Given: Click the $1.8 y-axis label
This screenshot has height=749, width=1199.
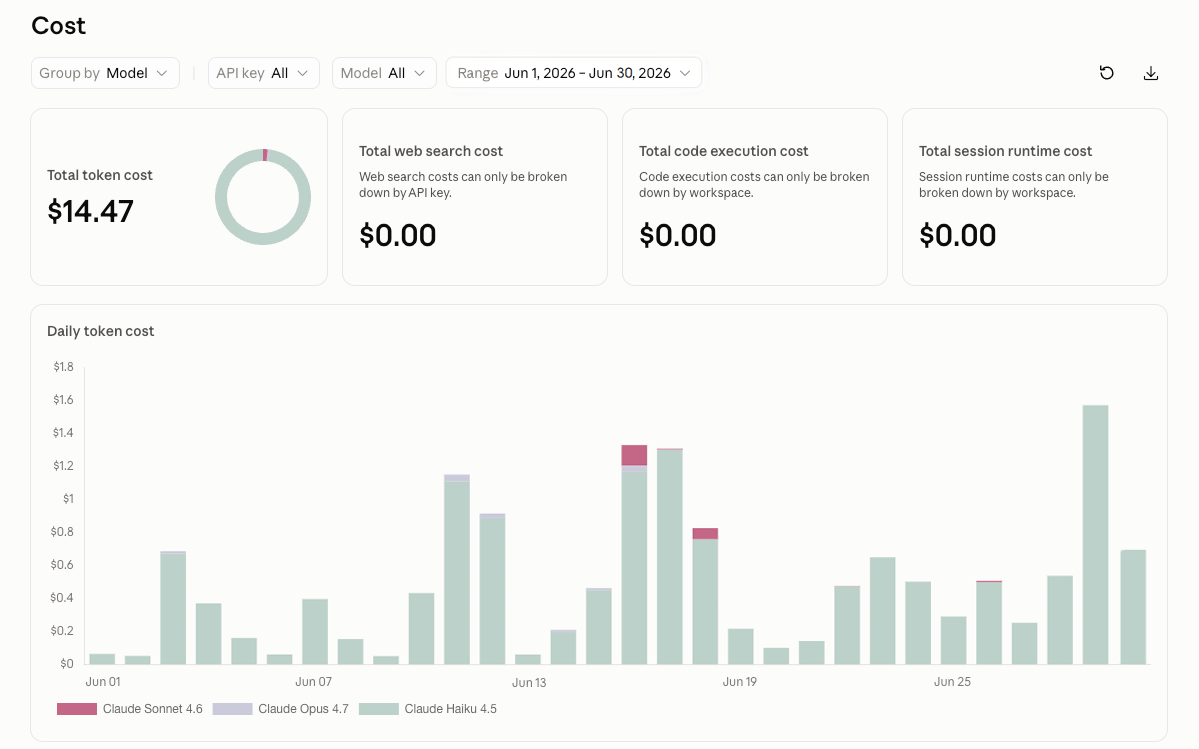Looking at the screenshot, I should point(63,367).
